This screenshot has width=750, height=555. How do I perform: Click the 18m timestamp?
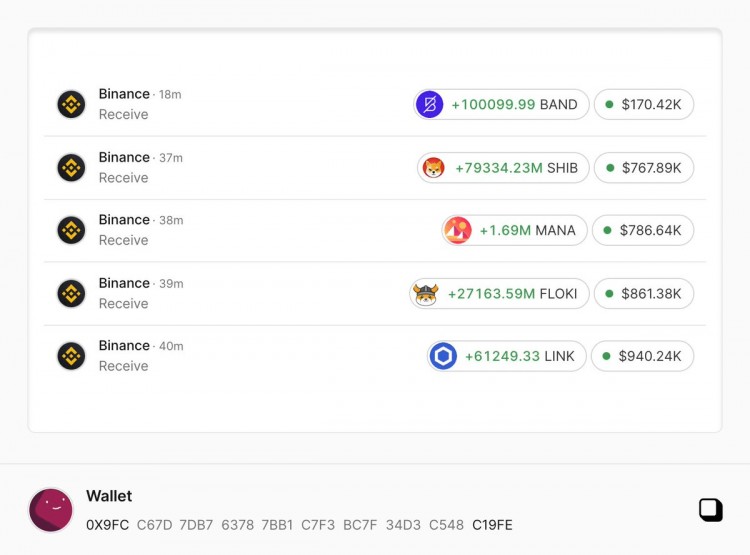click(170, 95)
